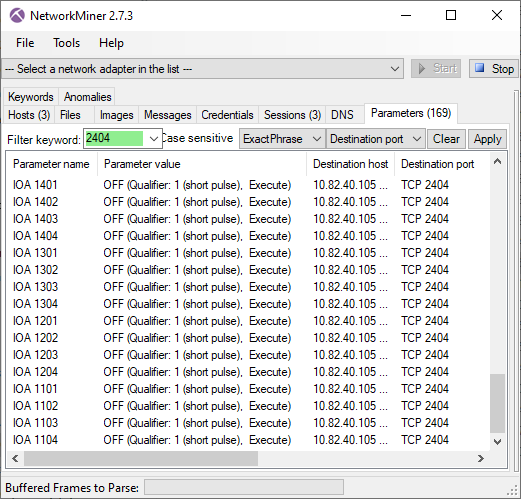521x499 pixels.
Task: Select the IOA 1402 parameter row
Action: [248, 202]
